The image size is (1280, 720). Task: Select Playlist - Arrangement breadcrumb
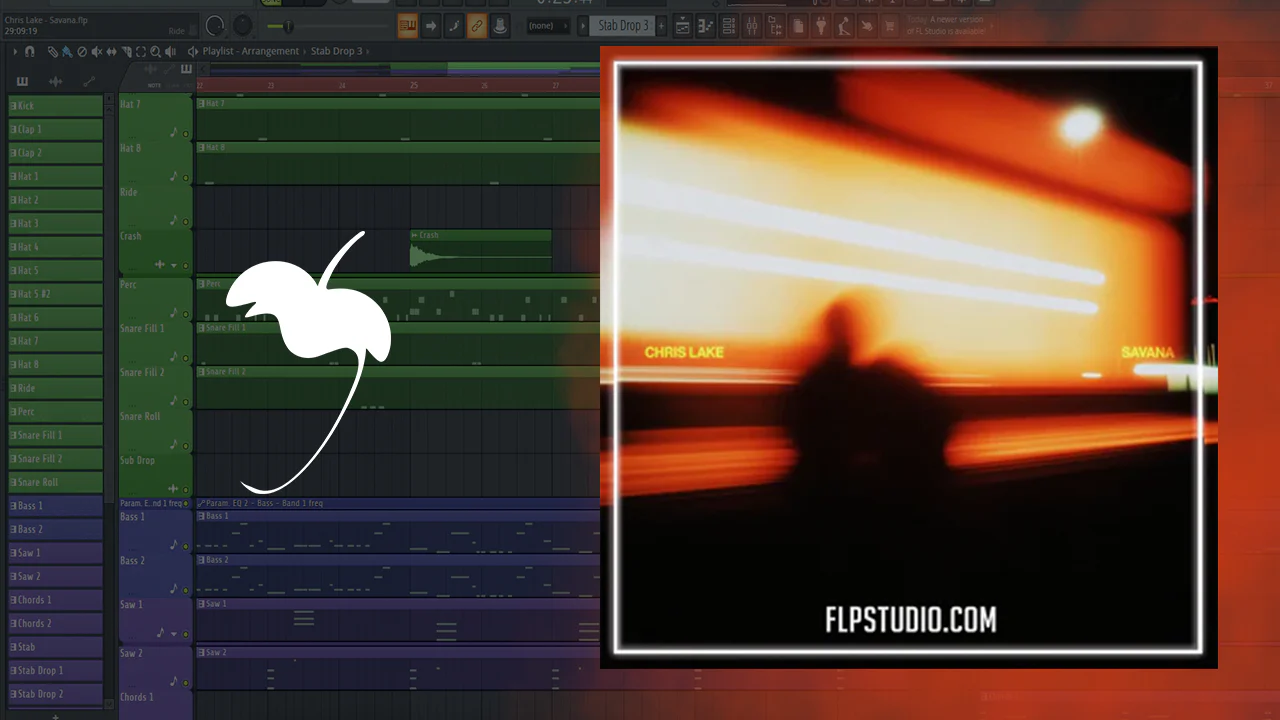click(251, 51)
